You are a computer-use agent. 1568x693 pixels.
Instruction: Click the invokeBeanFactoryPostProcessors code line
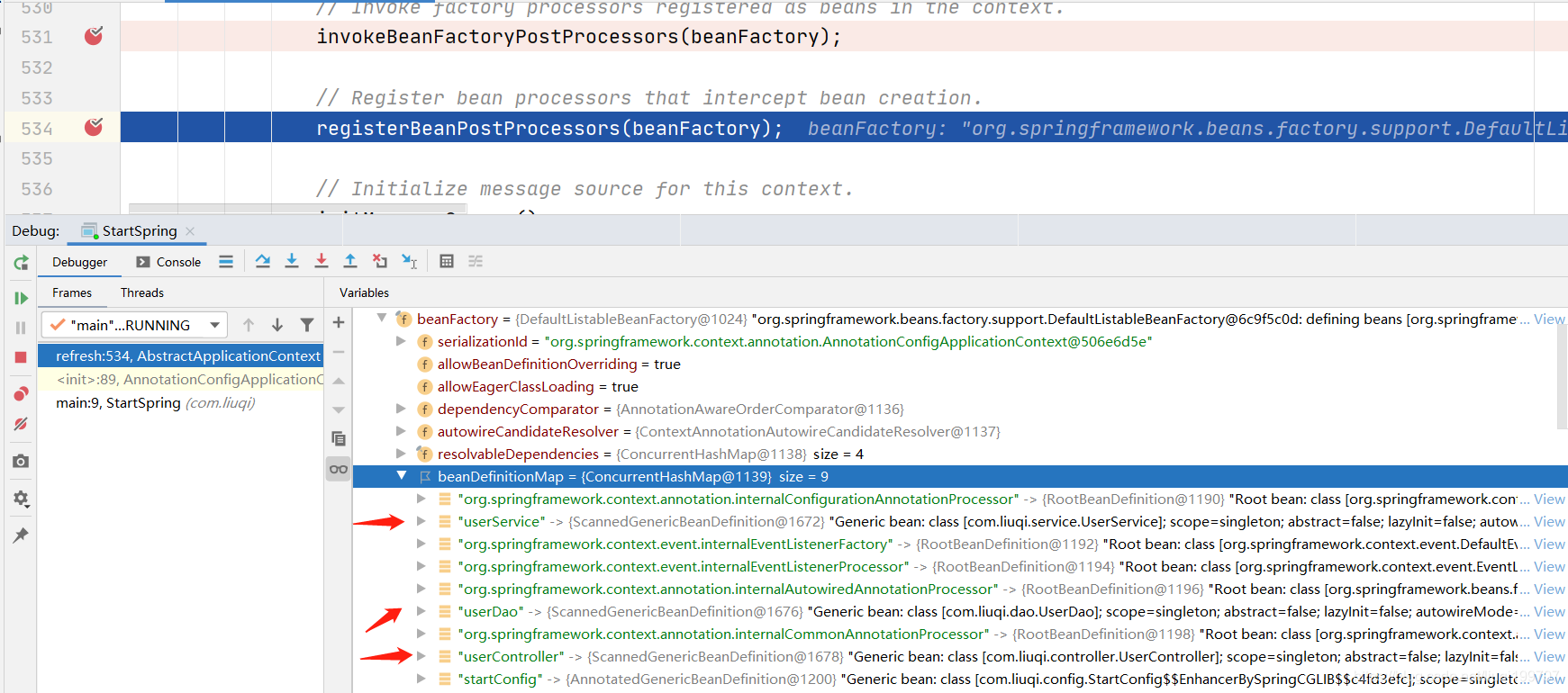click(578, 37)
